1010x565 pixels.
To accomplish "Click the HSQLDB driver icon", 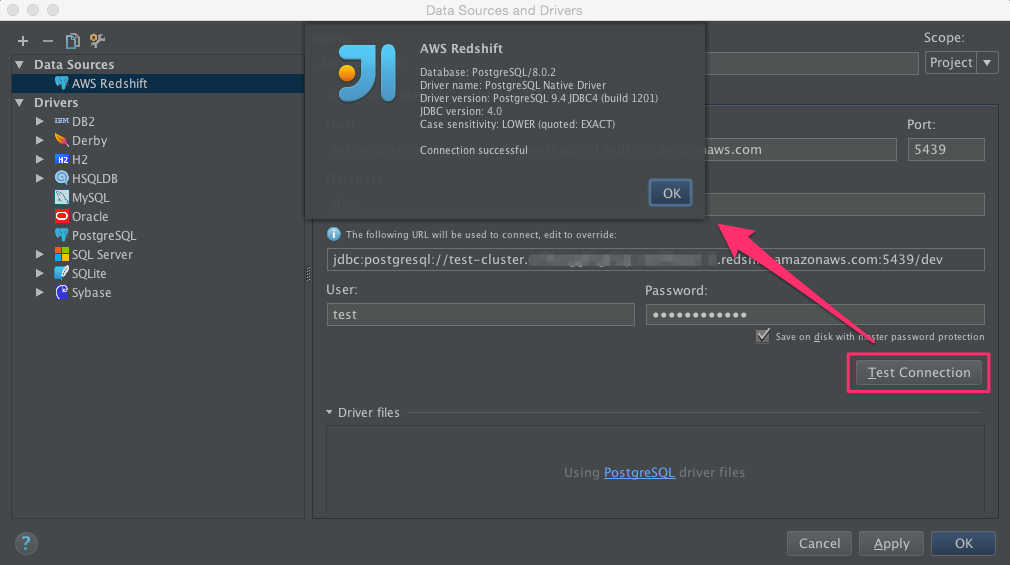I will pyautogui.click(x=62, y=178).
